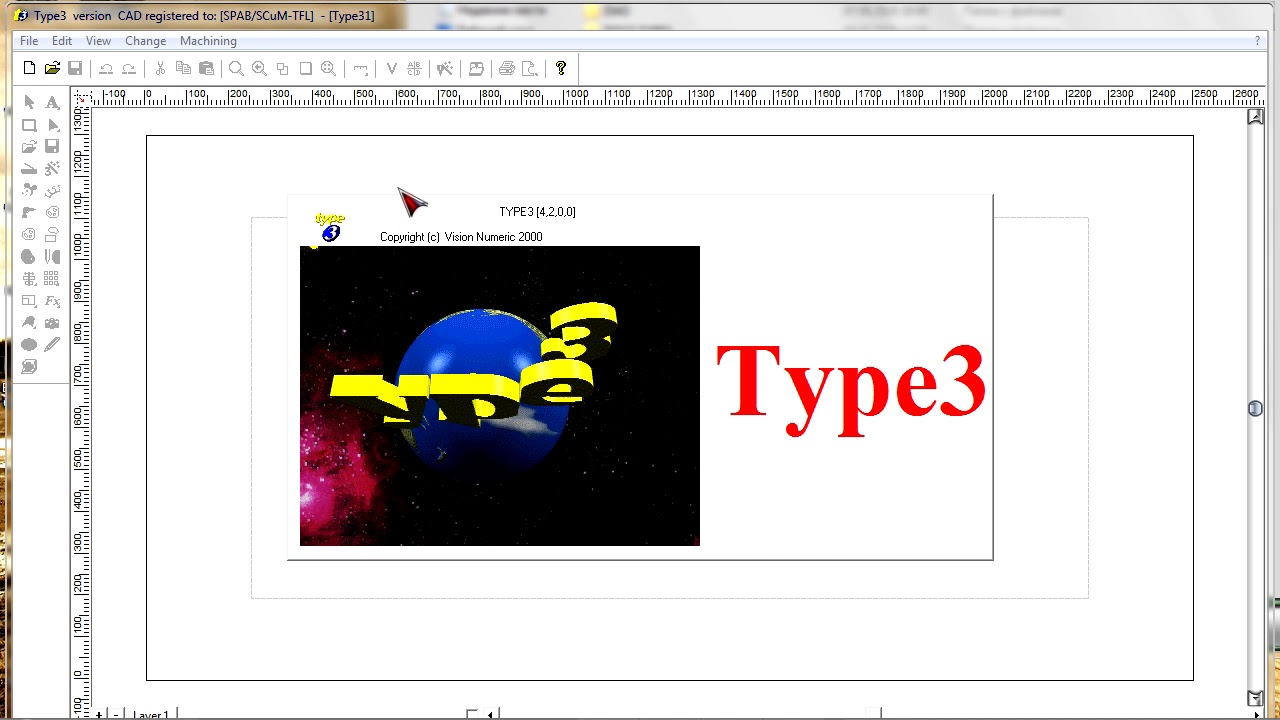This screenshot has width=1280, height=720.
Task: Click the round vertical scrollbar thumb
Action: coord(1255,408)
